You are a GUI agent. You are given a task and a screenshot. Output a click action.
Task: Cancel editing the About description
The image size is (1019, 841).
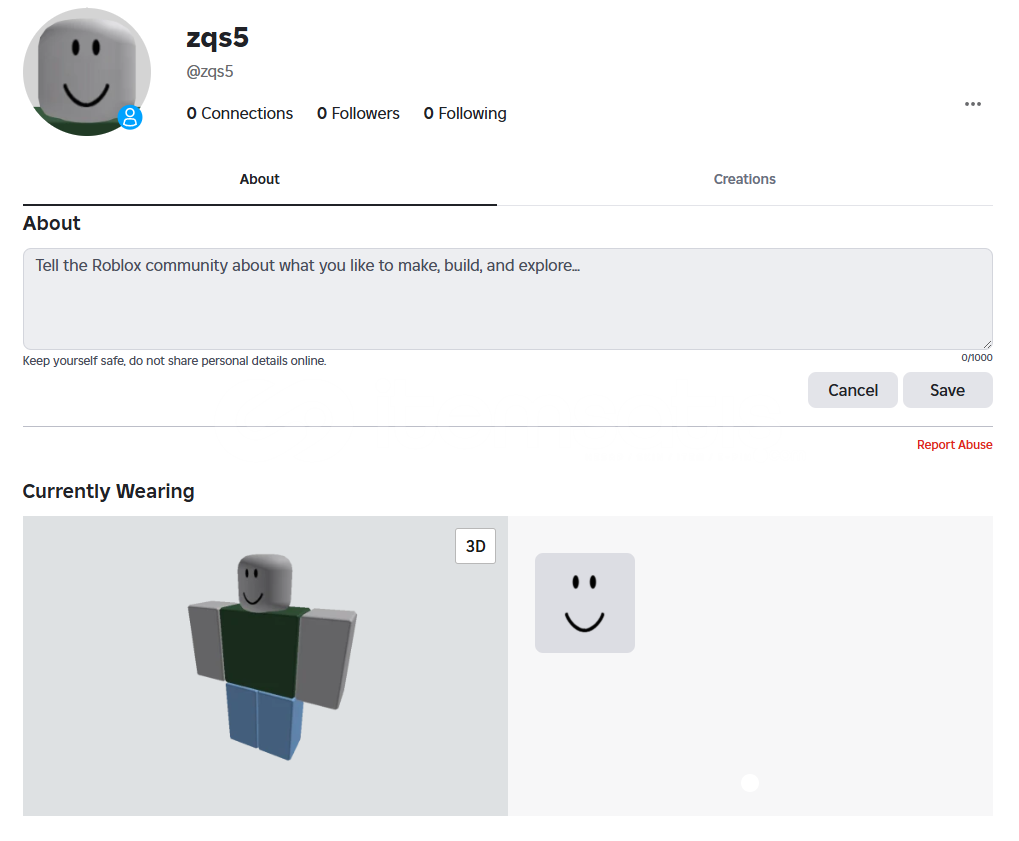tap(852, 390)
